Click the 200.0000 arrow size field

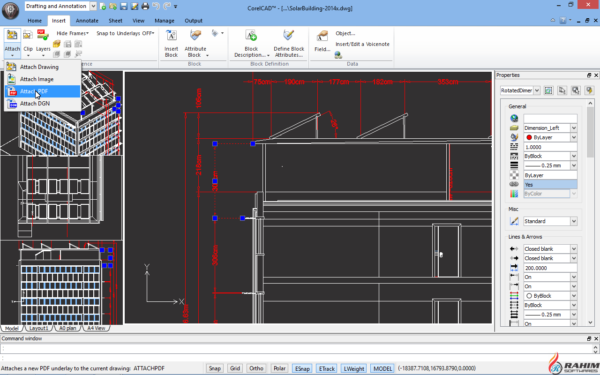pyautogui.click(x=550, y=268)
